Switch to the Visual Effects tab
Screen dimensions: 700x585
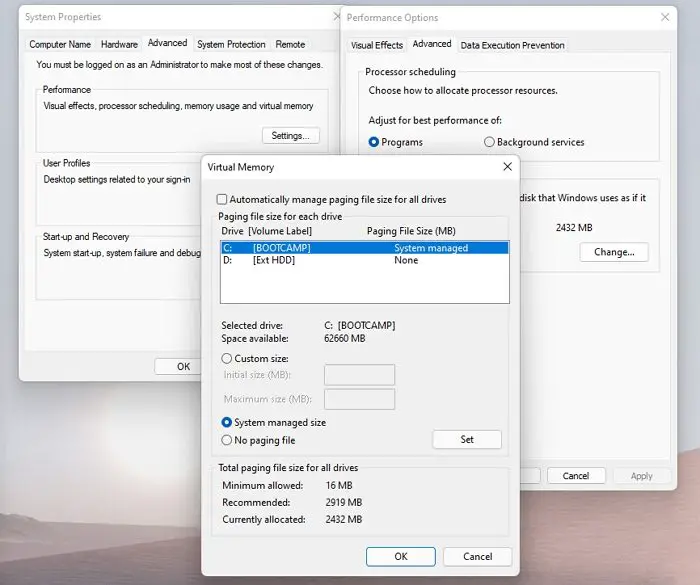click(377, 45)
